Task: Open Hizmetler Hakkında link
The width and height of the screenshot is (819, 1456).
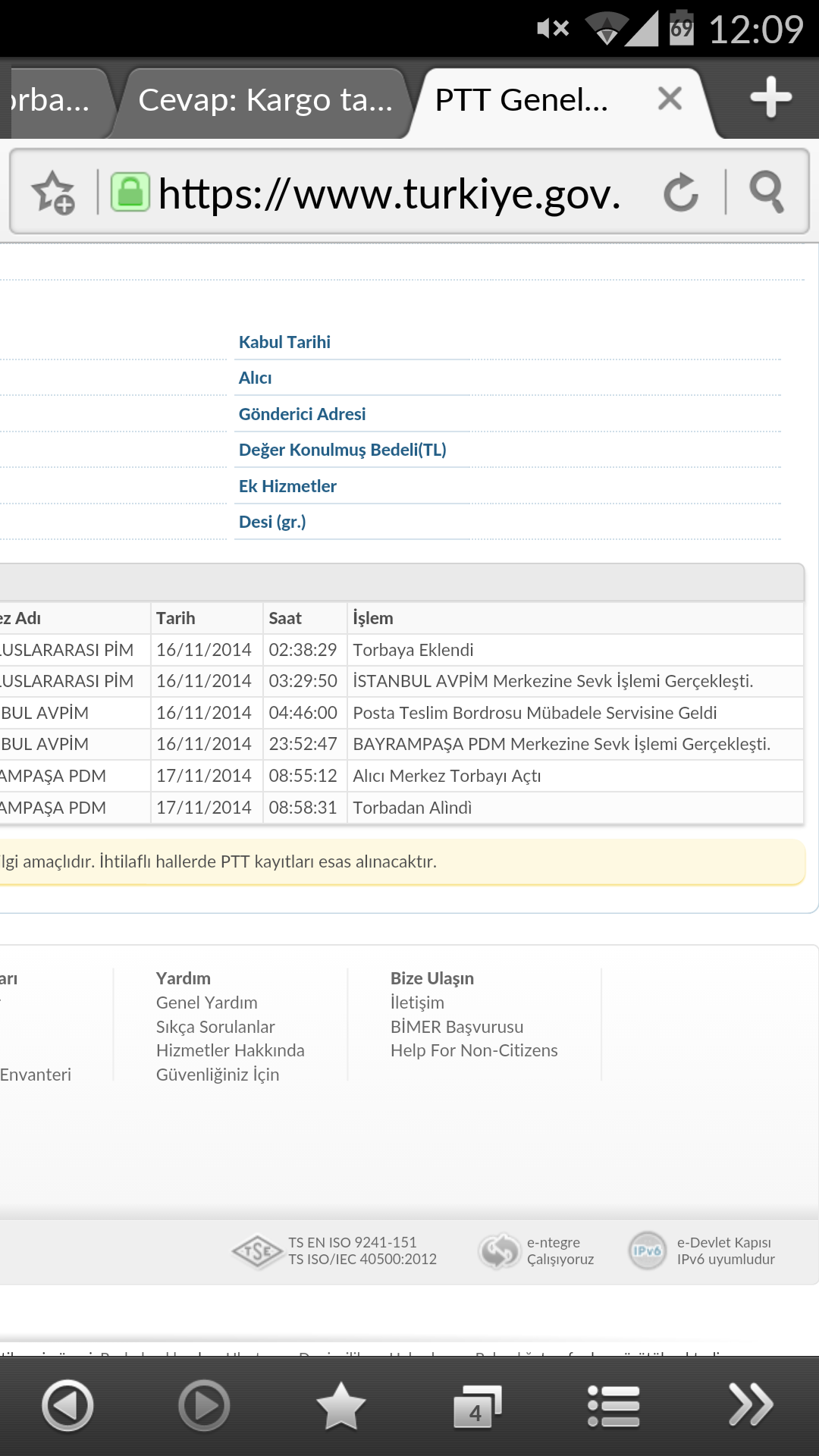Action: point(231,1050)
